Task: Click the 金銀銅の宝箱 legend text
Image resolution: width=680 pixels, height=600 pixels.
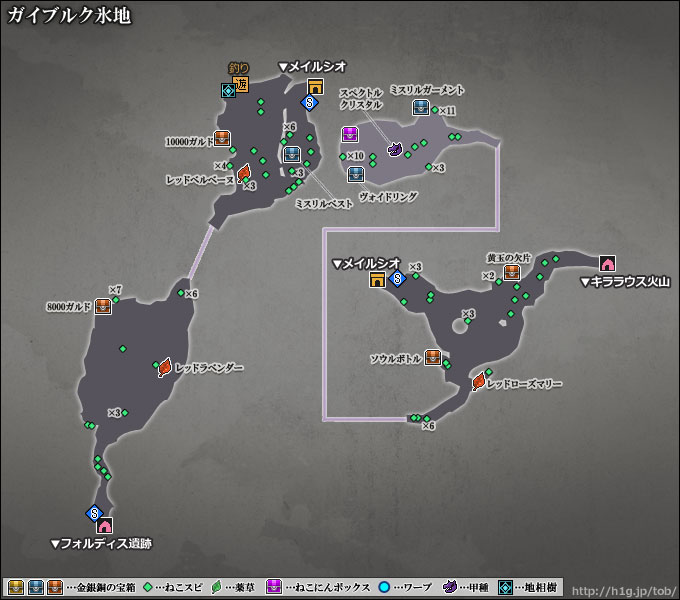Action: 106,588
